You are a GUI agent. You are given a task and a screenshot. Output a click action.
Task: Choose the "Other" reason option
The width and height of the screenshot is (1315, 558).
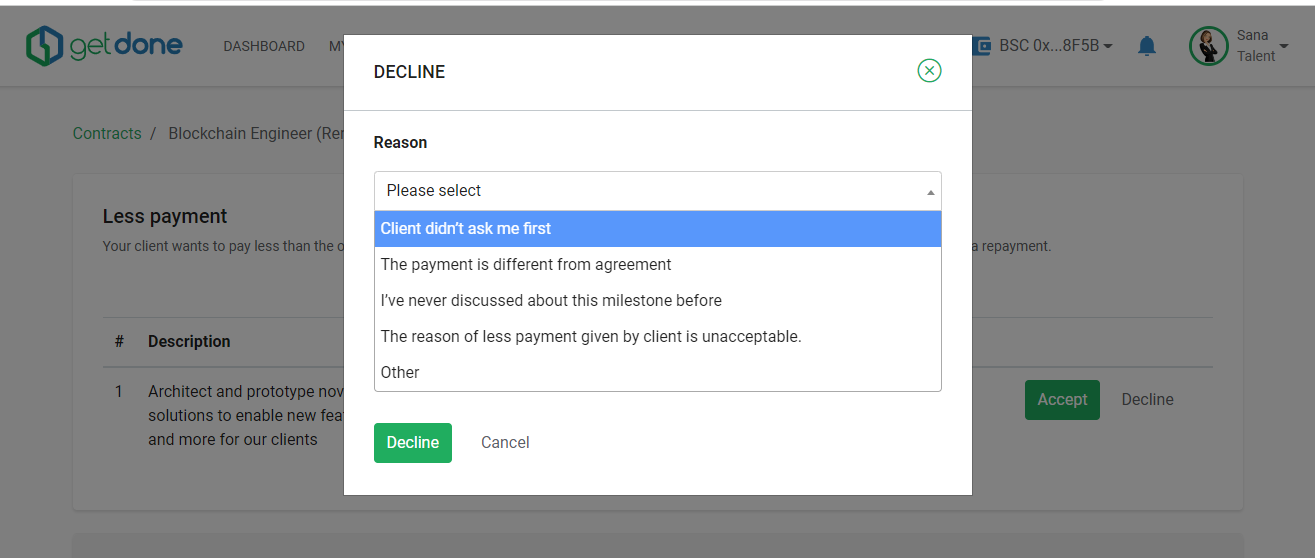tap(658, 373)
